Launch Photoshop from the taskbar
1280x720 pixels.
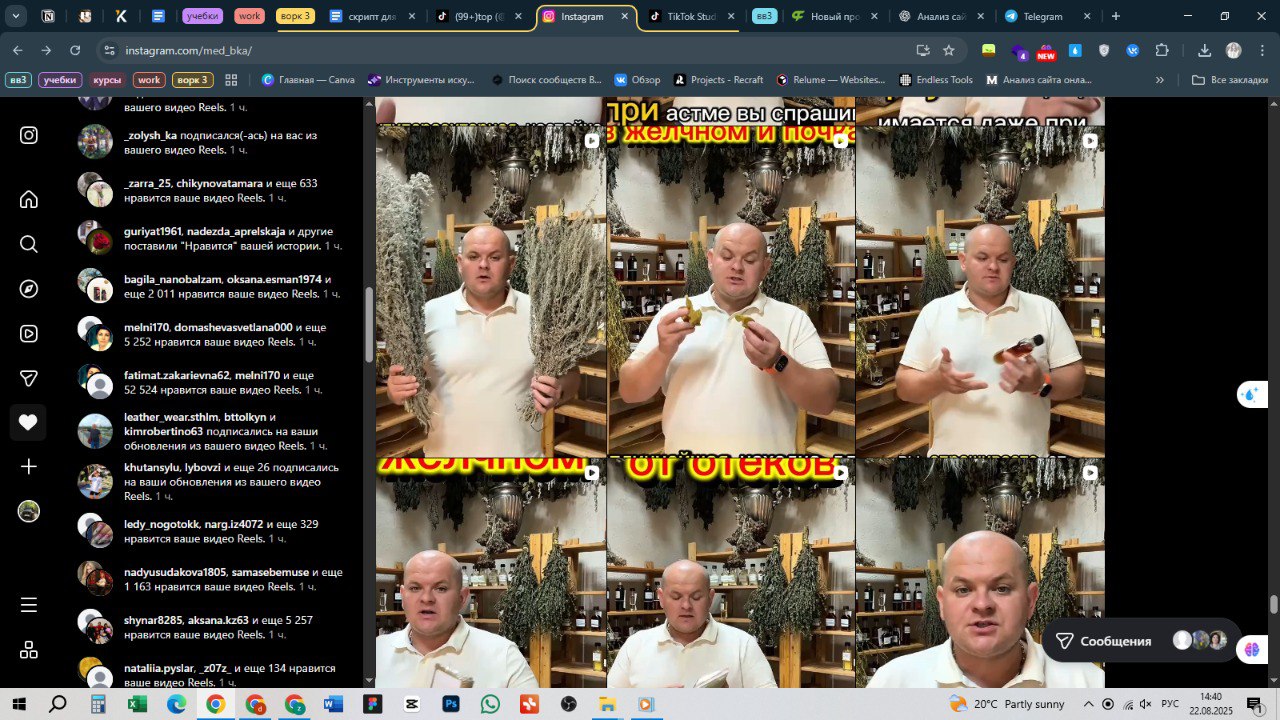coord(451,704)
